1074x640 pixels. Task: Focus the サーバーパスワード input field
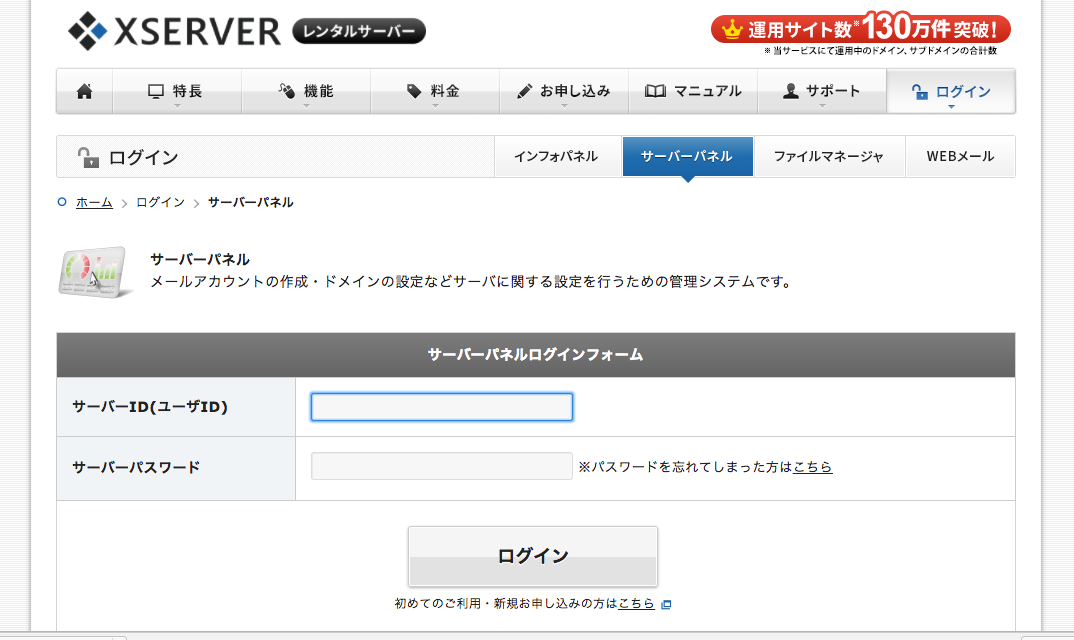tap(442, 466)
